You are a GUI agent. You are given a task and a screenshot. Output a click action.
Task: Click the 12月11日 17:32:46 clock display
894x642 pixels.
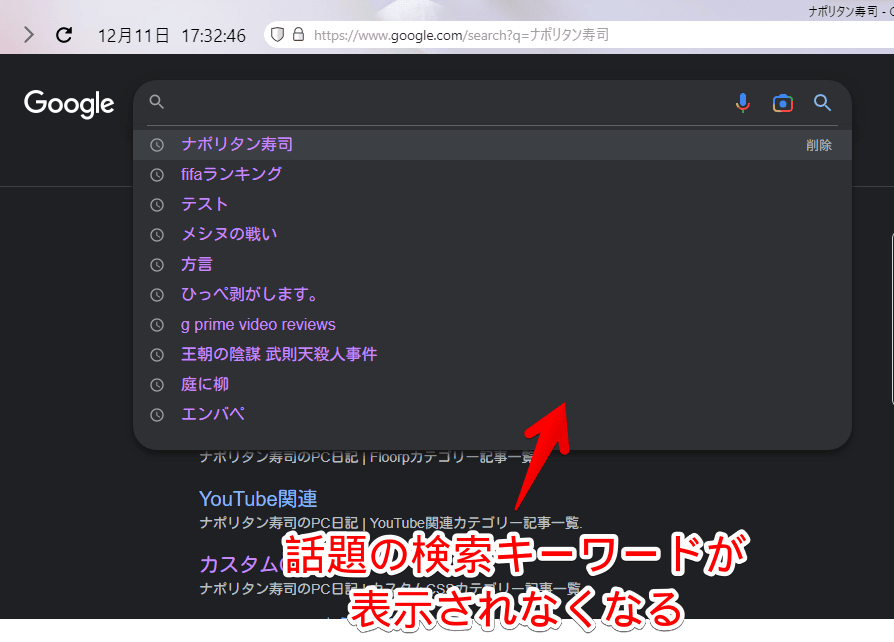coord(172,36)
